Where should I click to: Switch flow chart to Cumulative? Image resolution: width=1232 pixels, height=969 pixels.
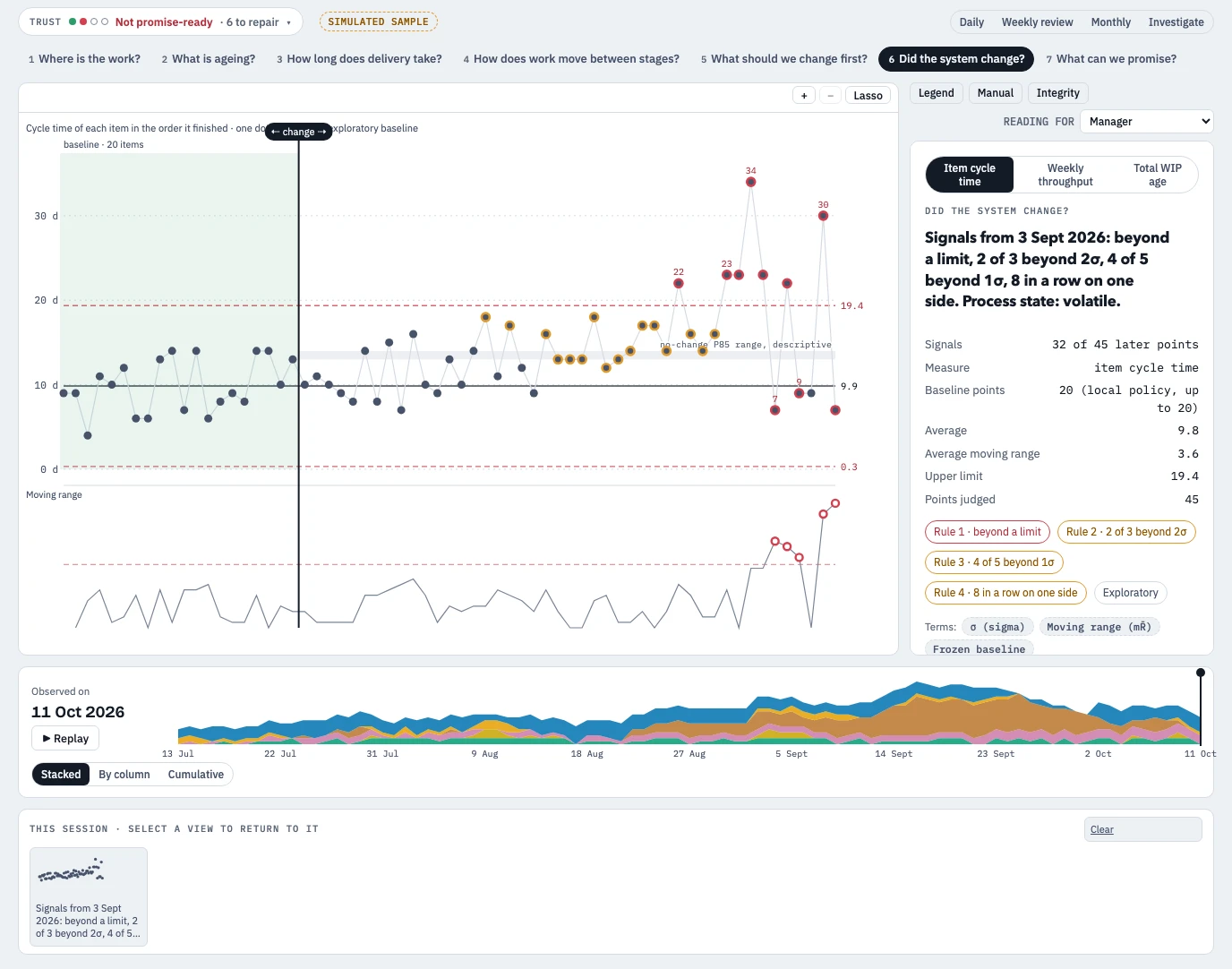pyautogui.click(x=196, y=775)
